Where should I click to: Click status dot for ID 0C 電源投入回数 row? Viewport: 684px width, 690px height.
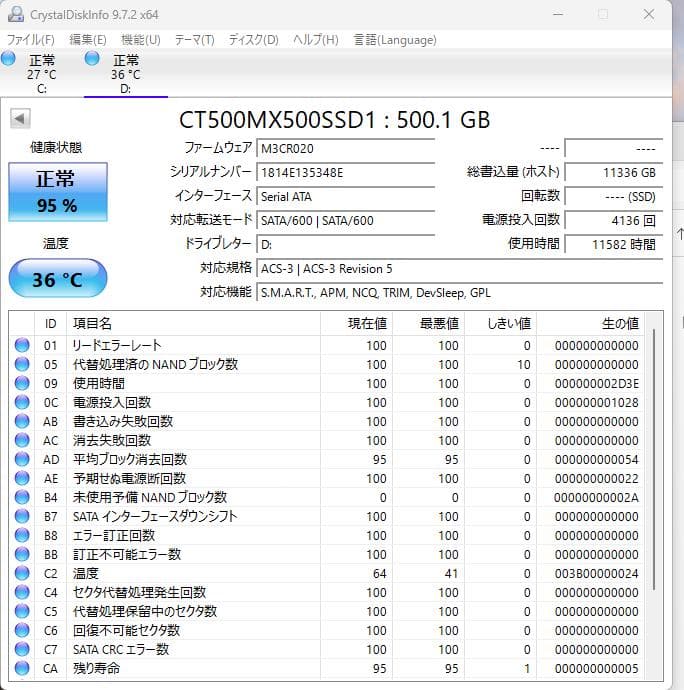coord(22,402)
